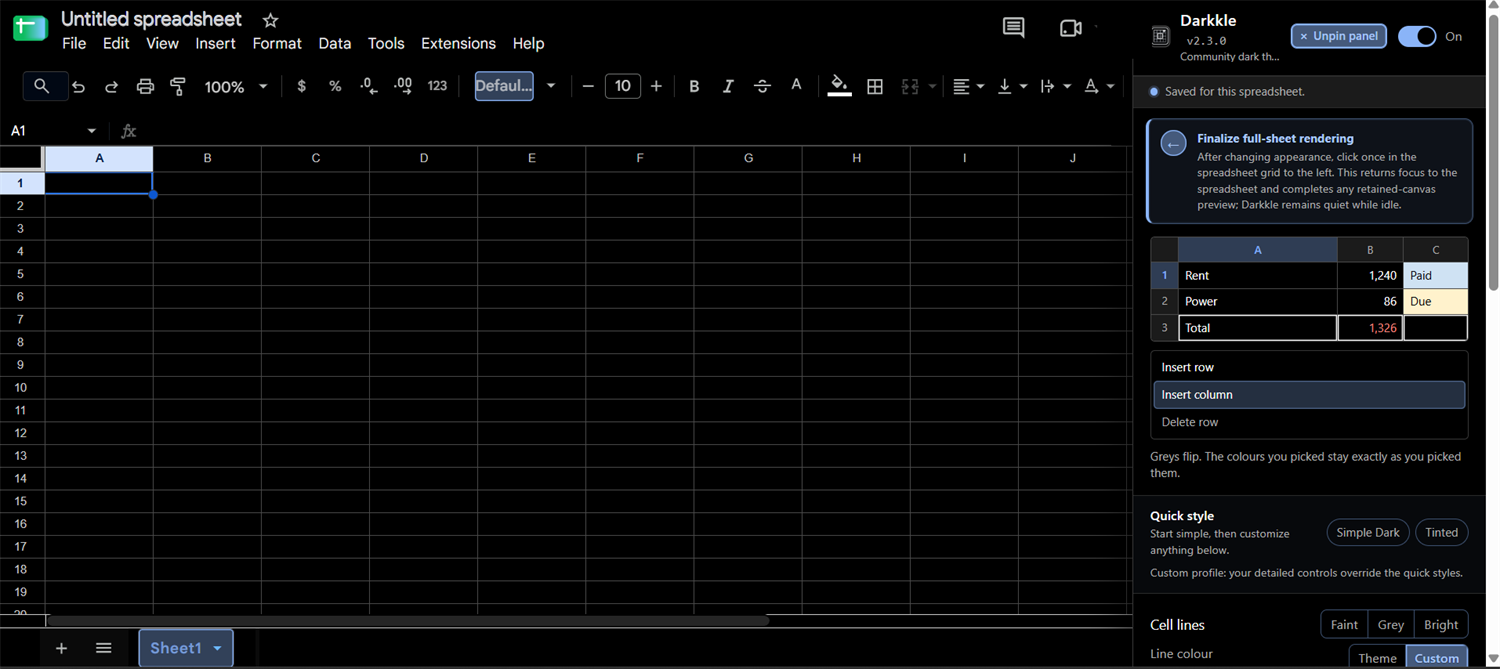Image resolution: width=1500 pixels, height=669 pixels.
Task: Open the Text color A icon
Action: [796, 86]
